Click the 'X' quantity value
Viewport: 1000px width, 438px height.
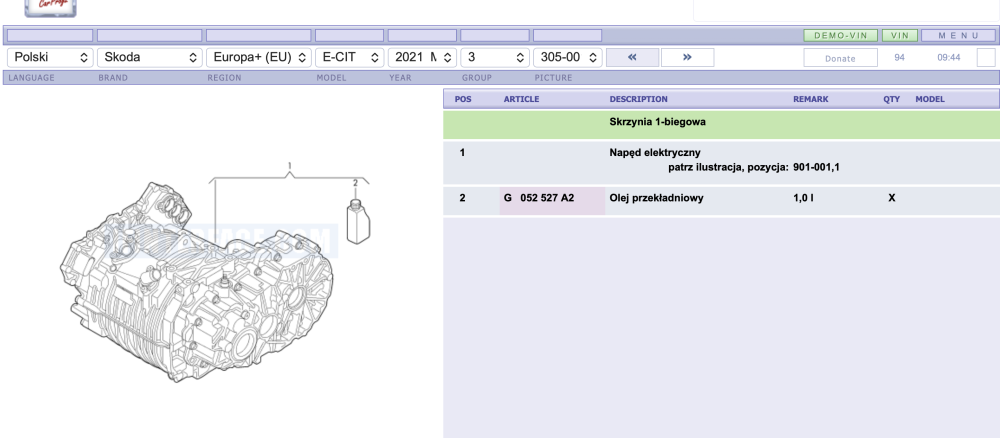(x=892, y=198)
